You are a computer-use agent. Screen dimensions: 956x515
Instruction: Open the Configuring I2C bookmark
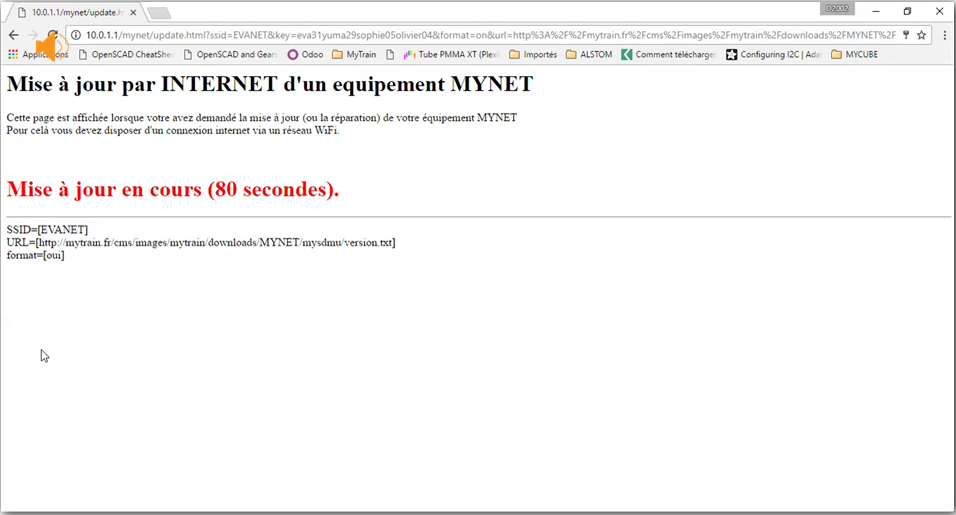coord(774,54)
